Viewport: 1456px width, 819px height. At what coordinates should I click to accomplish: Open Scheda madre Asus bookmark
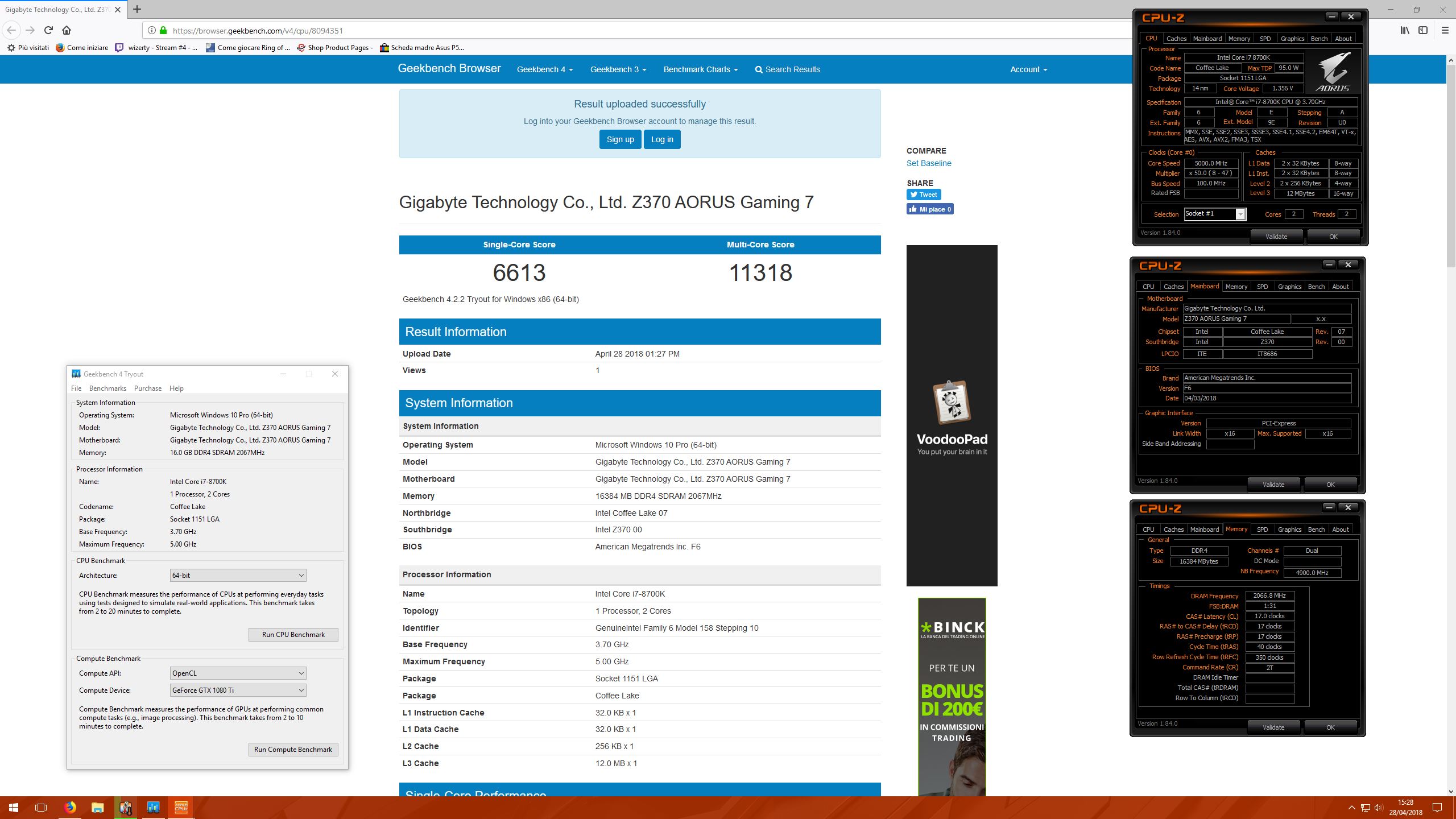[x=421, y=48]
